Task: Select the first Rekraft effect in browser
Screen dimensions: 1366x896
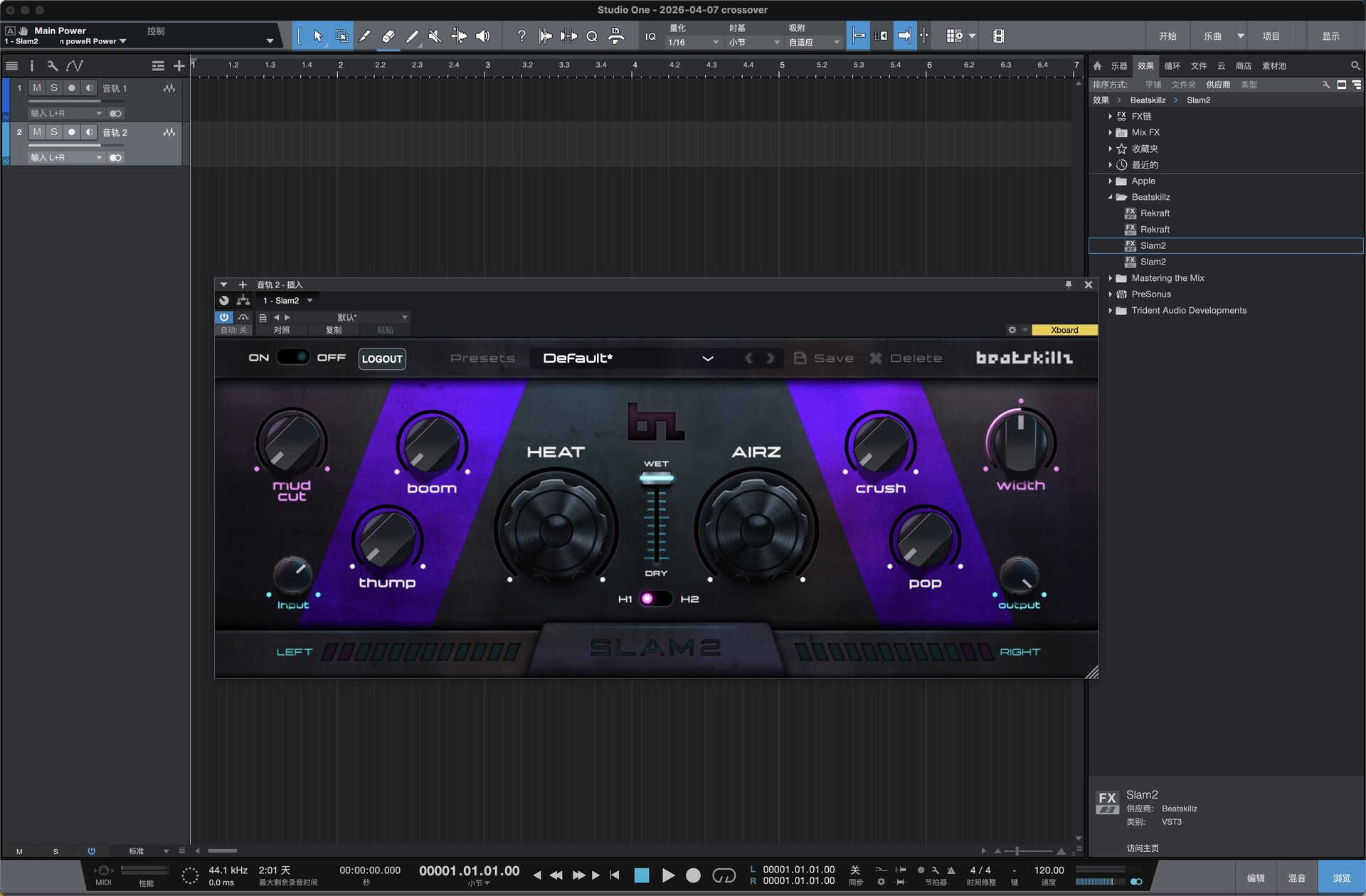Action: (x=1226, y=213)
